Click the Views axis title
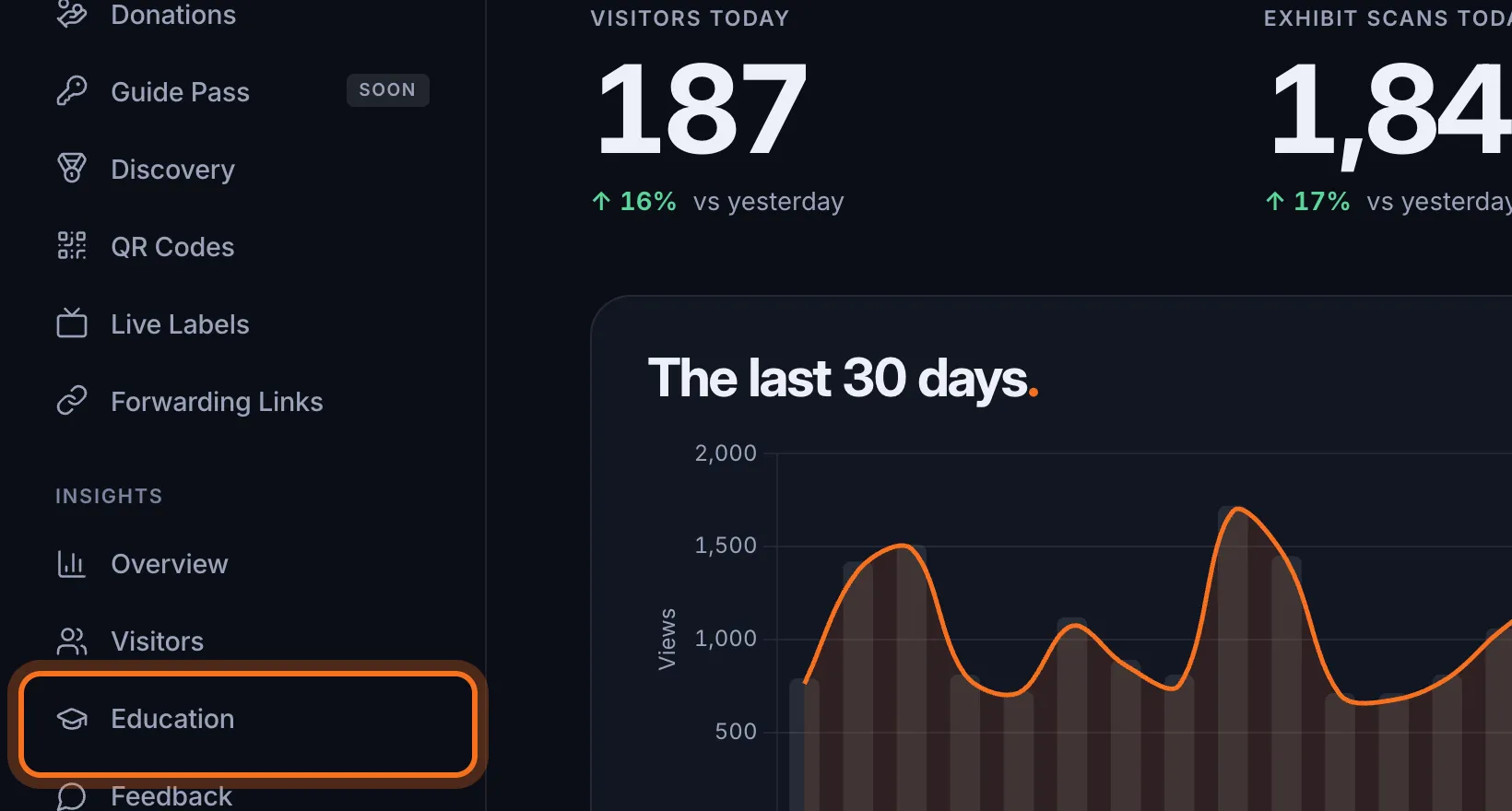Image resolution: width=1512 pixels, height=811 pixels. click(667, 639)
